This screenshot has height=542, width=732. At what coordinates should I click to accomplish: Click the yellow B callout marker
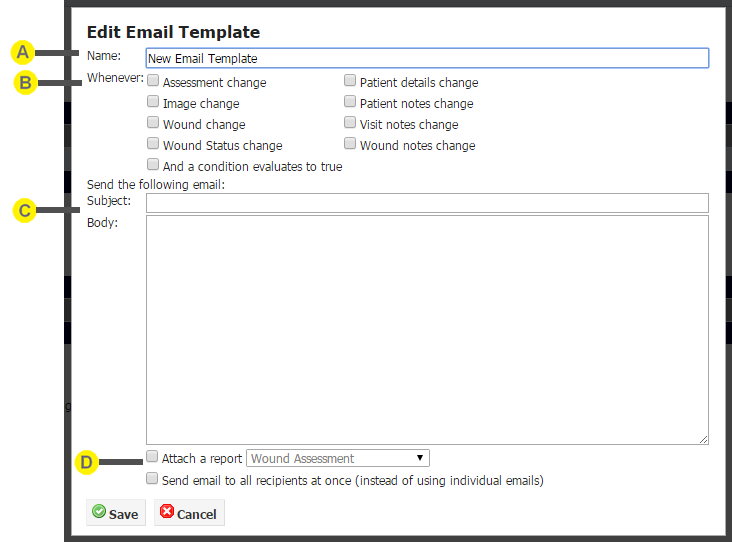25,83
